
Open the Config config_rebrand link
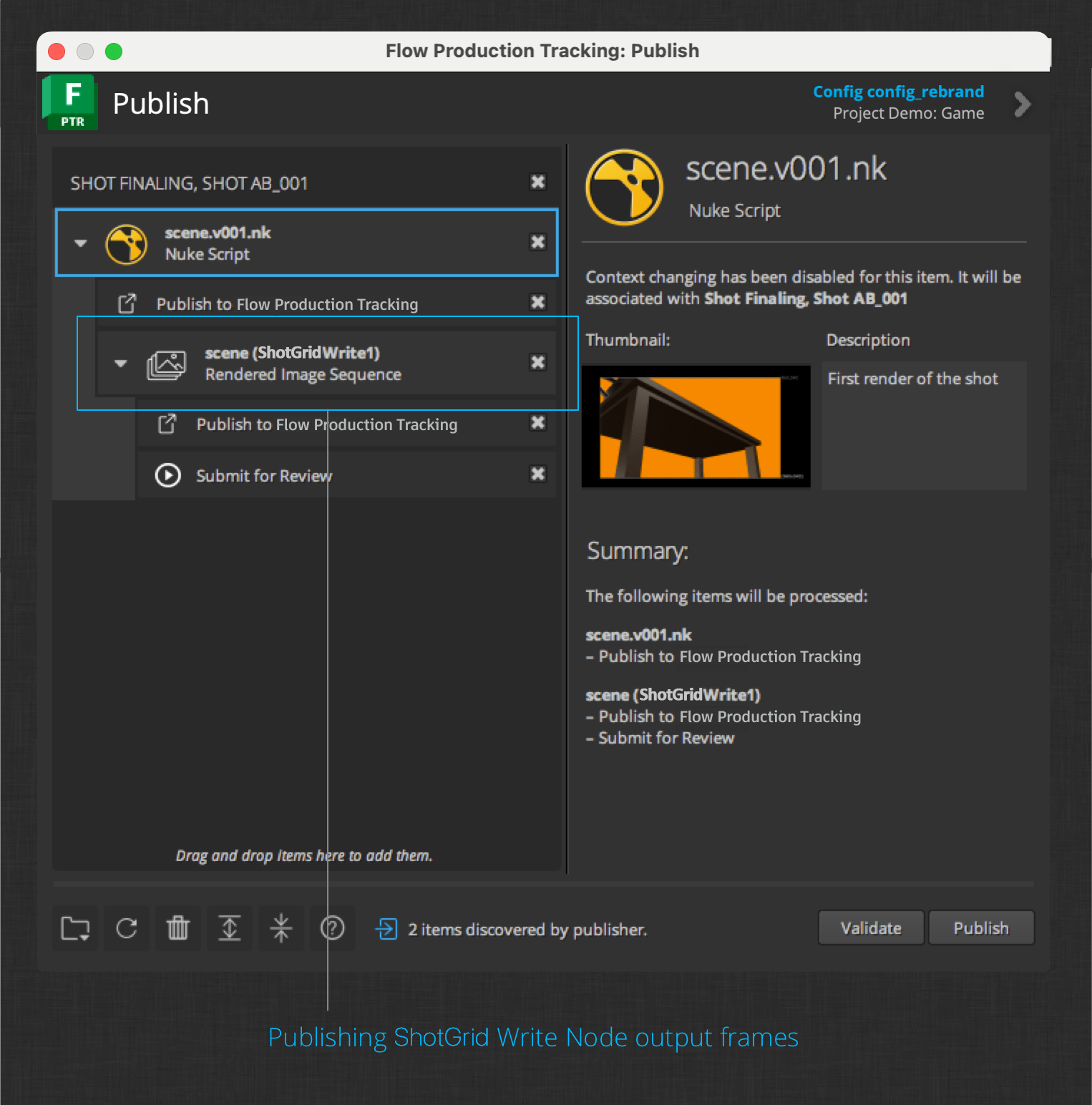click(x=898, y=92)
